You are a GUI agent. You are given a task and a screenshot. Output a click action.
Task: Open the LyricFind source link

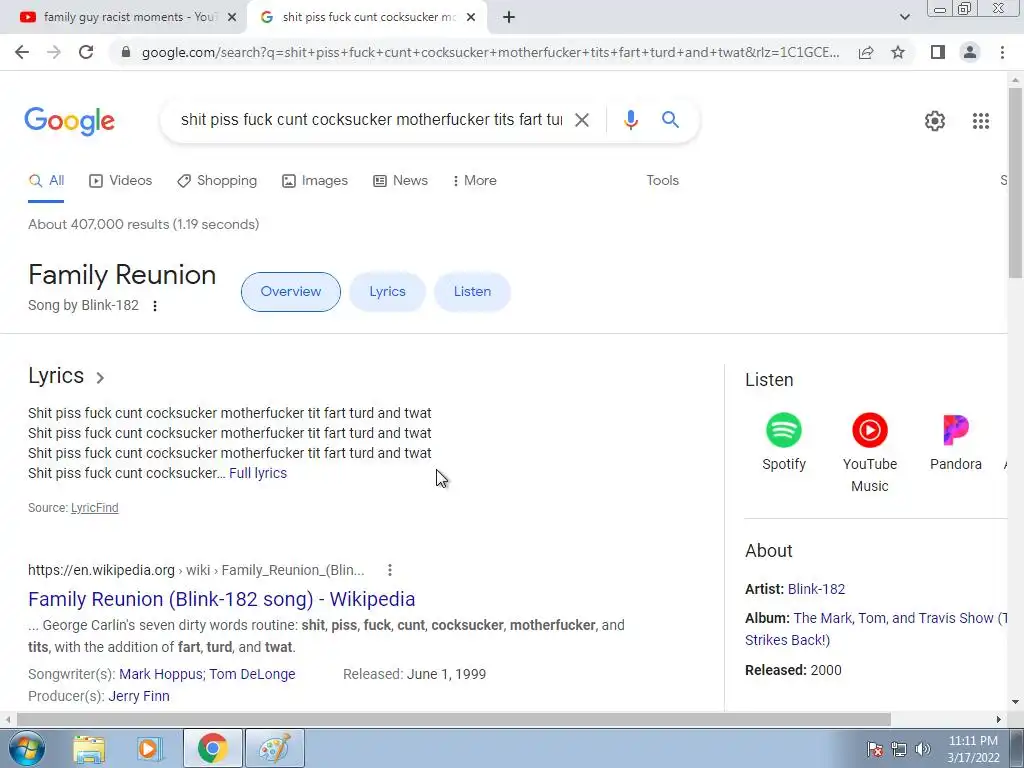tap(95, 508)
